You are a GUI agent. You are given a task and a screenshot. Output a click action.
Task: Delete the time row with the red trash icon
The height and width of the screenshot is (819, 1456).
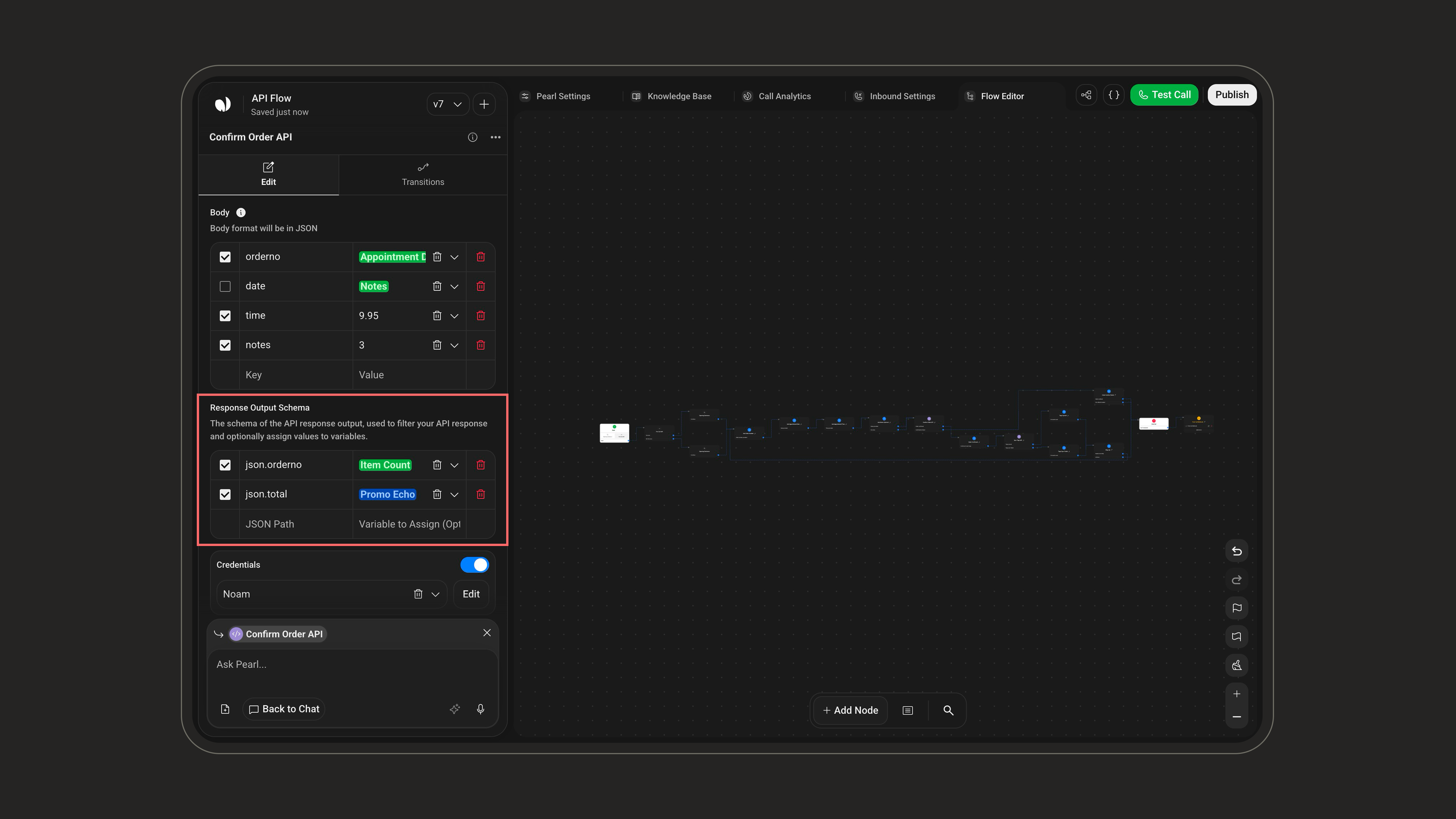point(480,315)
